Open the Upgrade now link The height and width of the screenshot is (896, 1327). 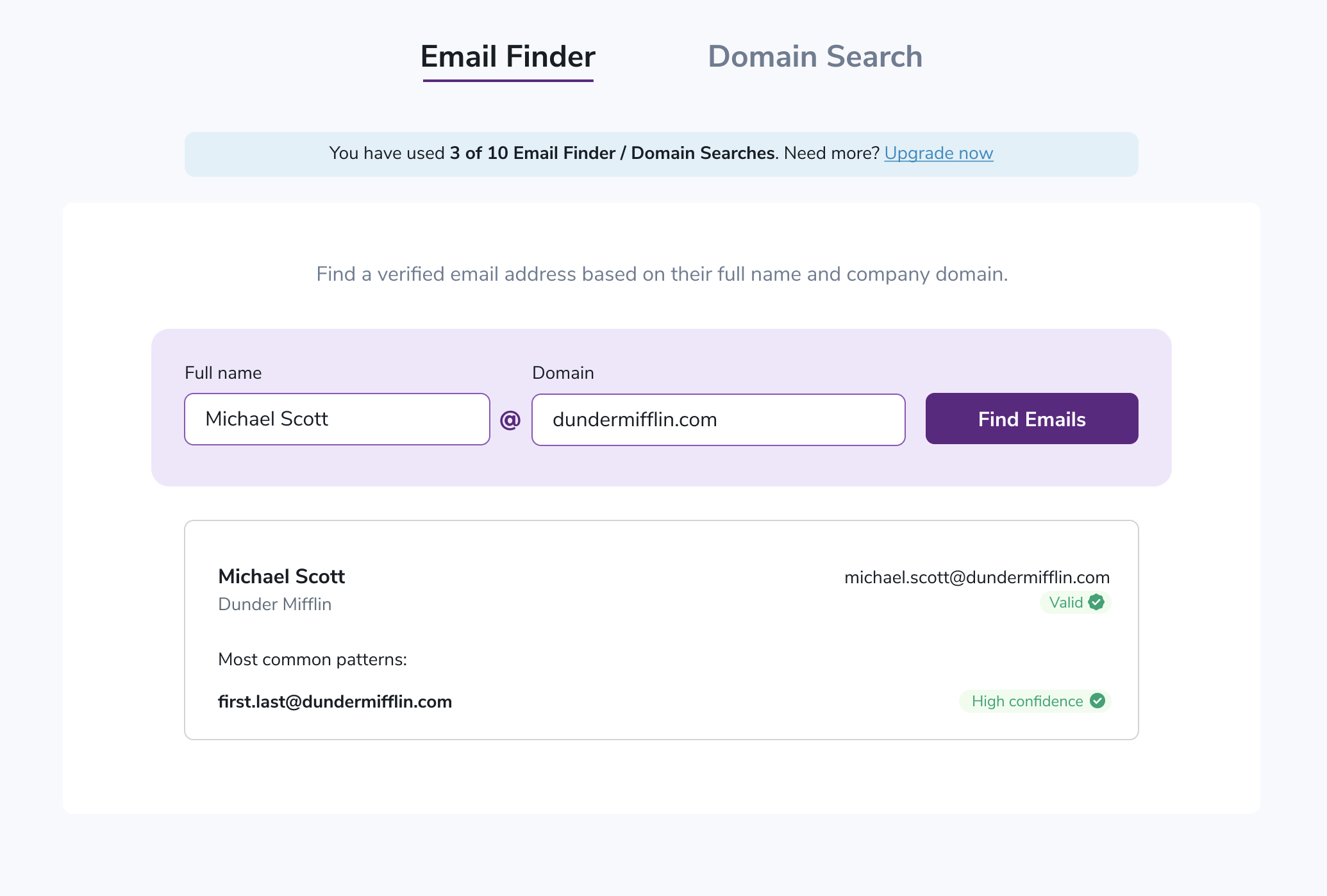pos(938,154)
